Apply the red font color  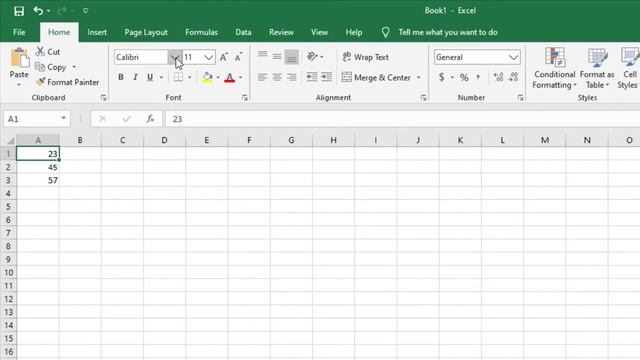230,77
